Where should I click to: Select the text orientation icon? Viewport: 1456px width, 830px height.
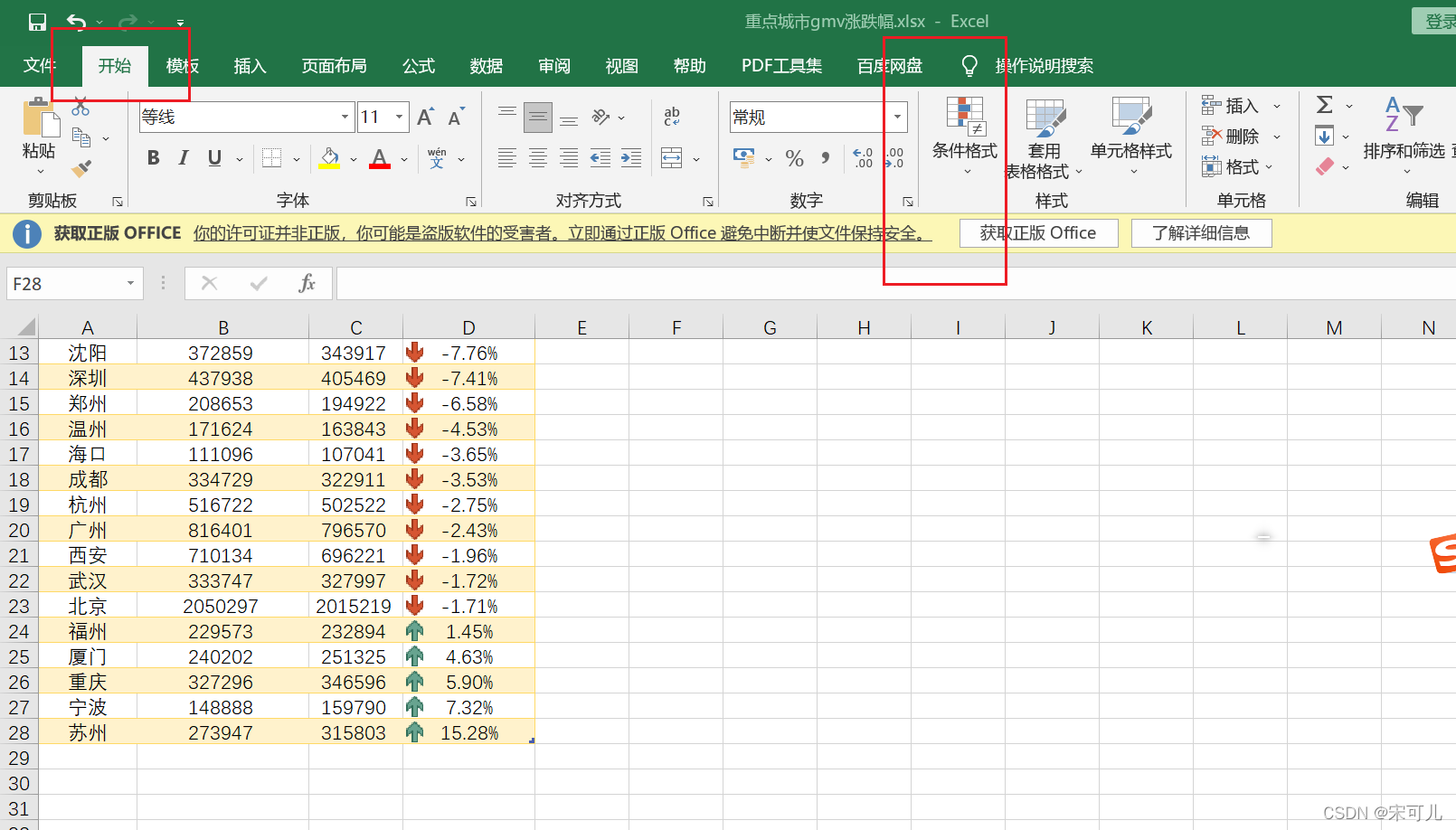(x=601, y=117)
